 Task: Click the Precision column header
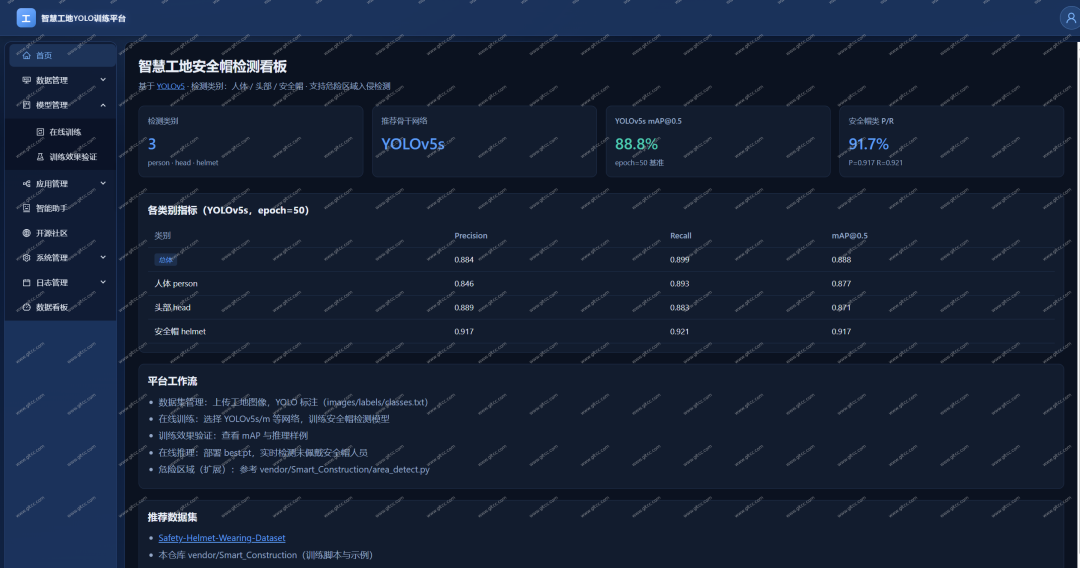[470, 235]
